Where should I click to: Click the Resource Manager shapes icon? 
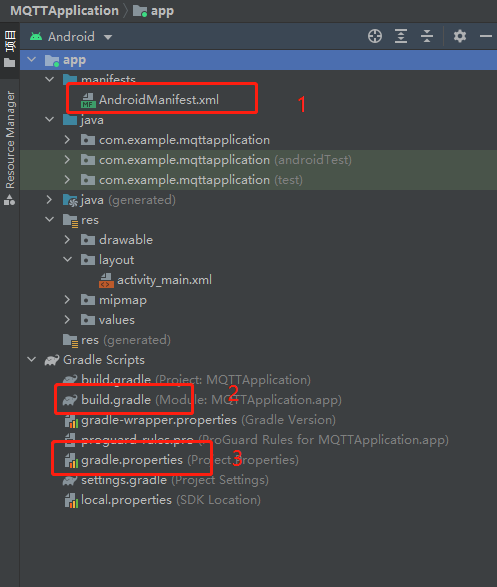click(x=9, y=201)
